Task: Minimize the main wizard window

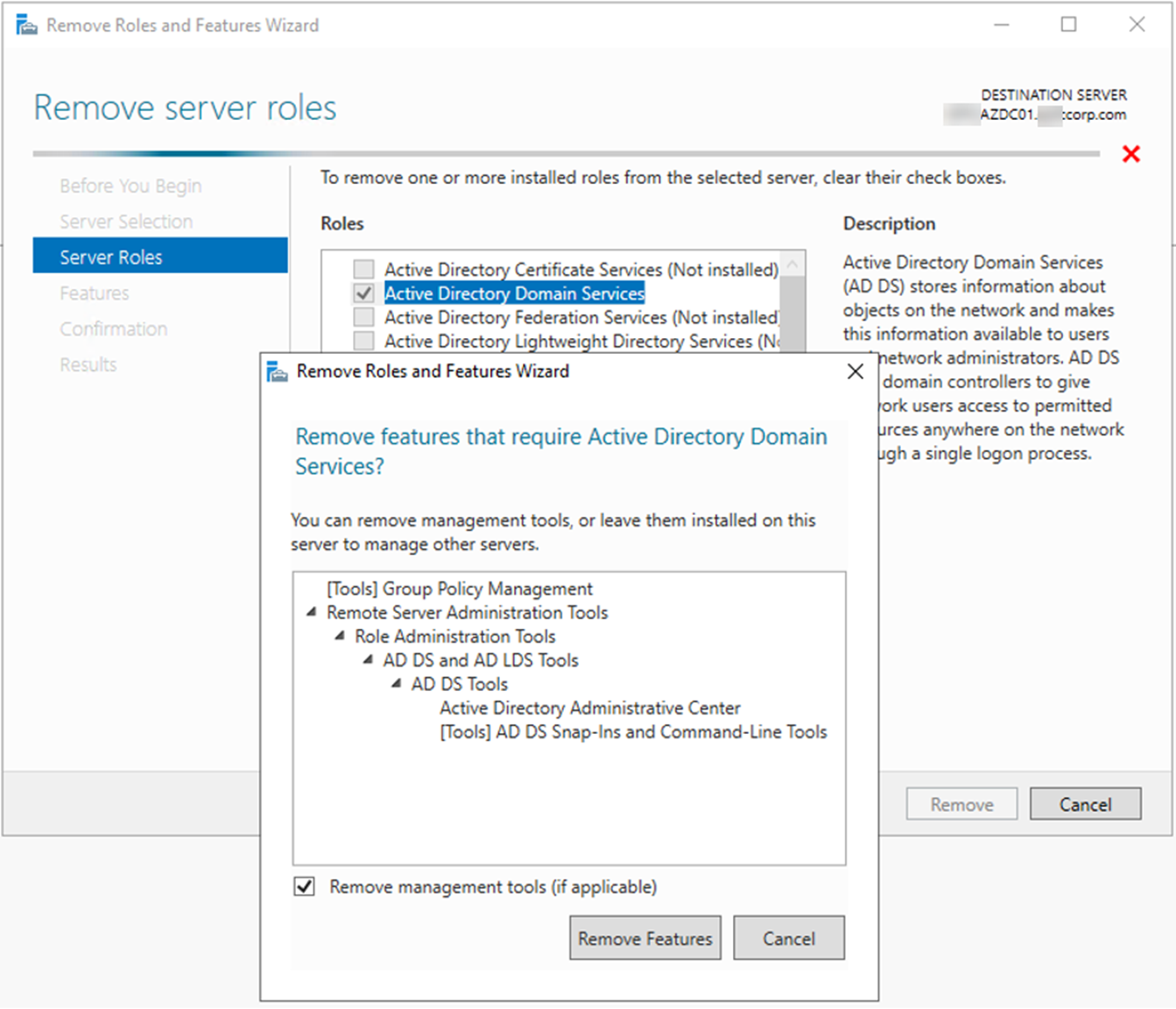Action: coord(1002,25)
